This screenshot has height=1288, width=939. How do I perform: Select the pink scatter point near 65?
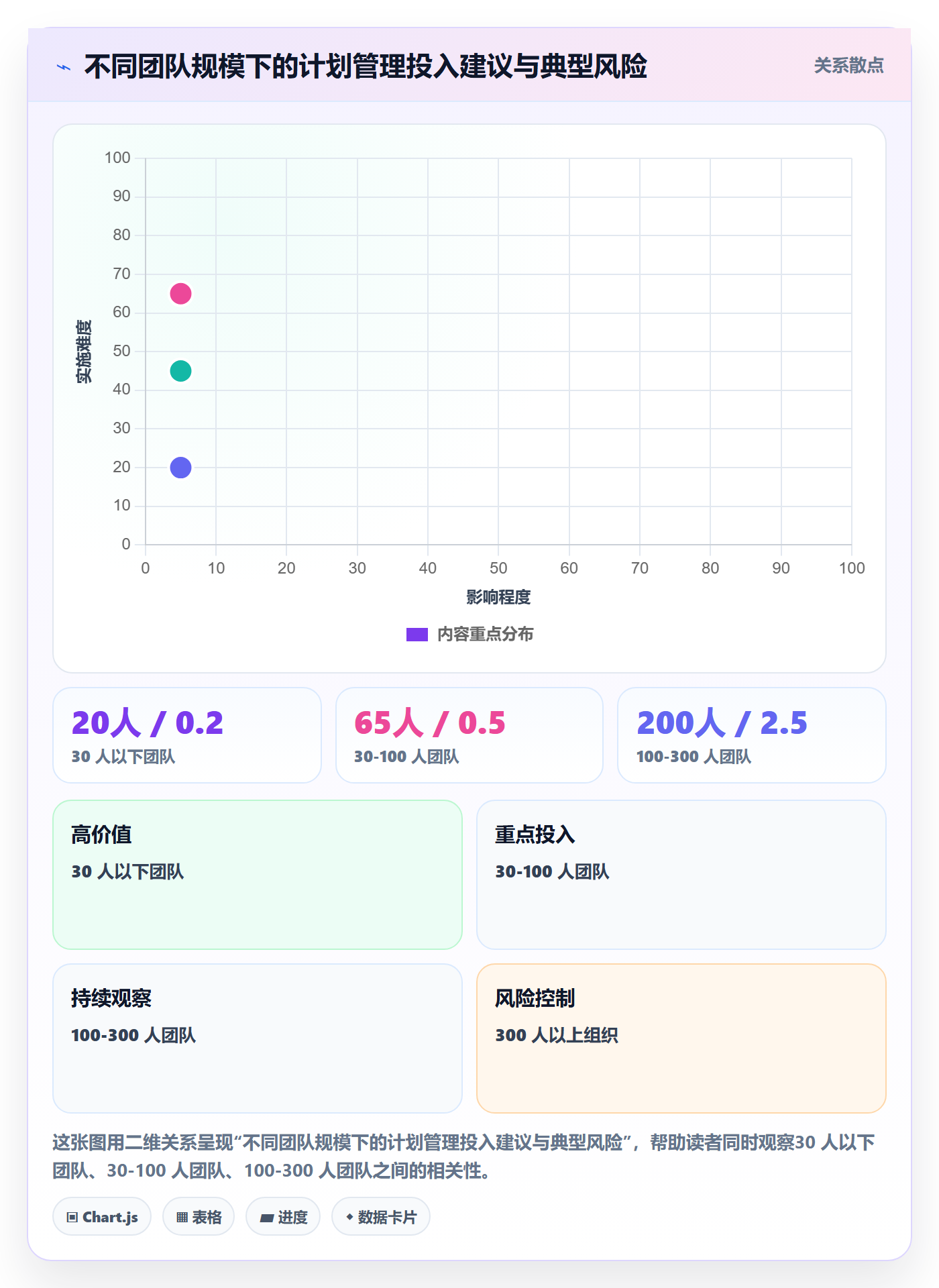(x=180, y=294)
